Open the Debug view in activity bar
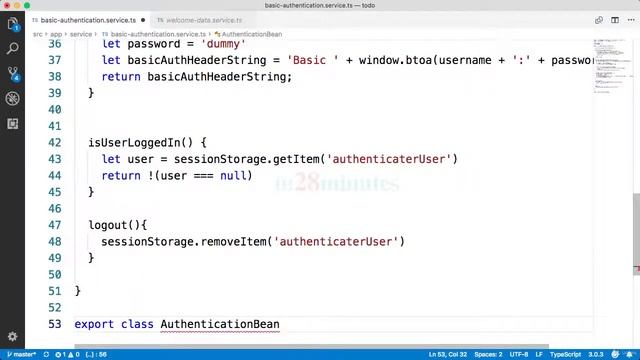 click(13, 98)
